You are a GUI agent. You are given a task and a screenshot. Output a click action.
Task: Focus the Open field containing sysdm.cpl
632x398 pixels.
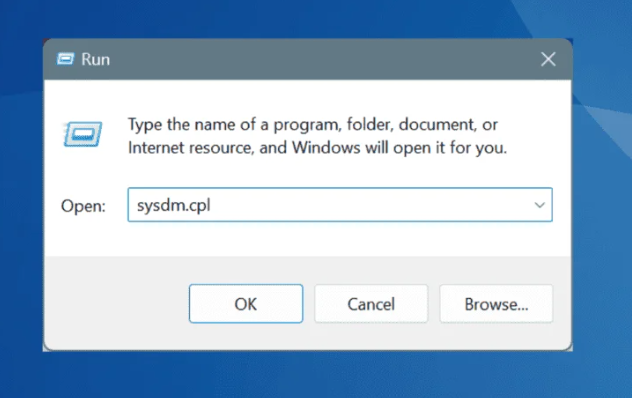click(340, 205)
